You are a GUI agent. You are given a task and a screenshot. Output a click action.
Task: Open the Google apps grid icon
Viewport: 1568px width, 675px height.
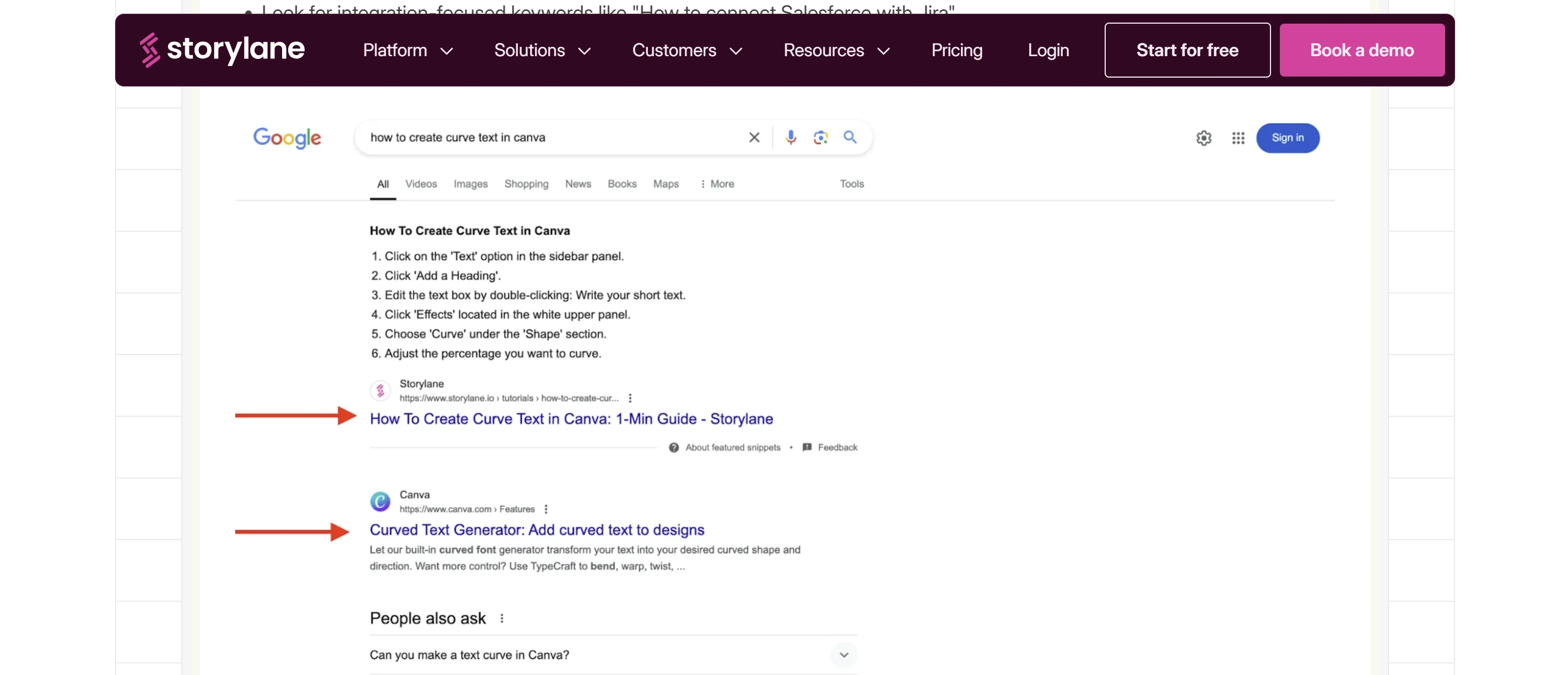(1237, 138)
